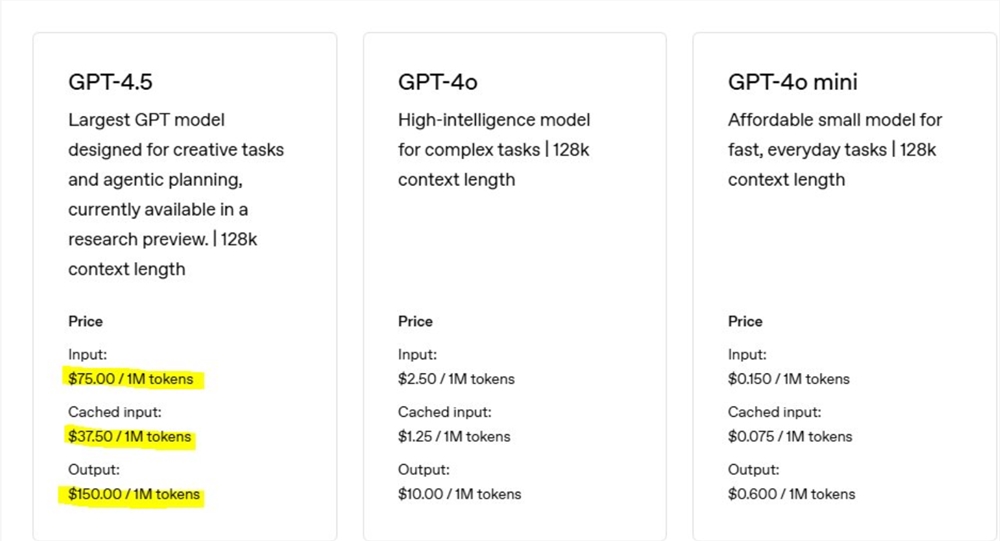Click Cached input label in GPT-4.5 card

[114, 412]
